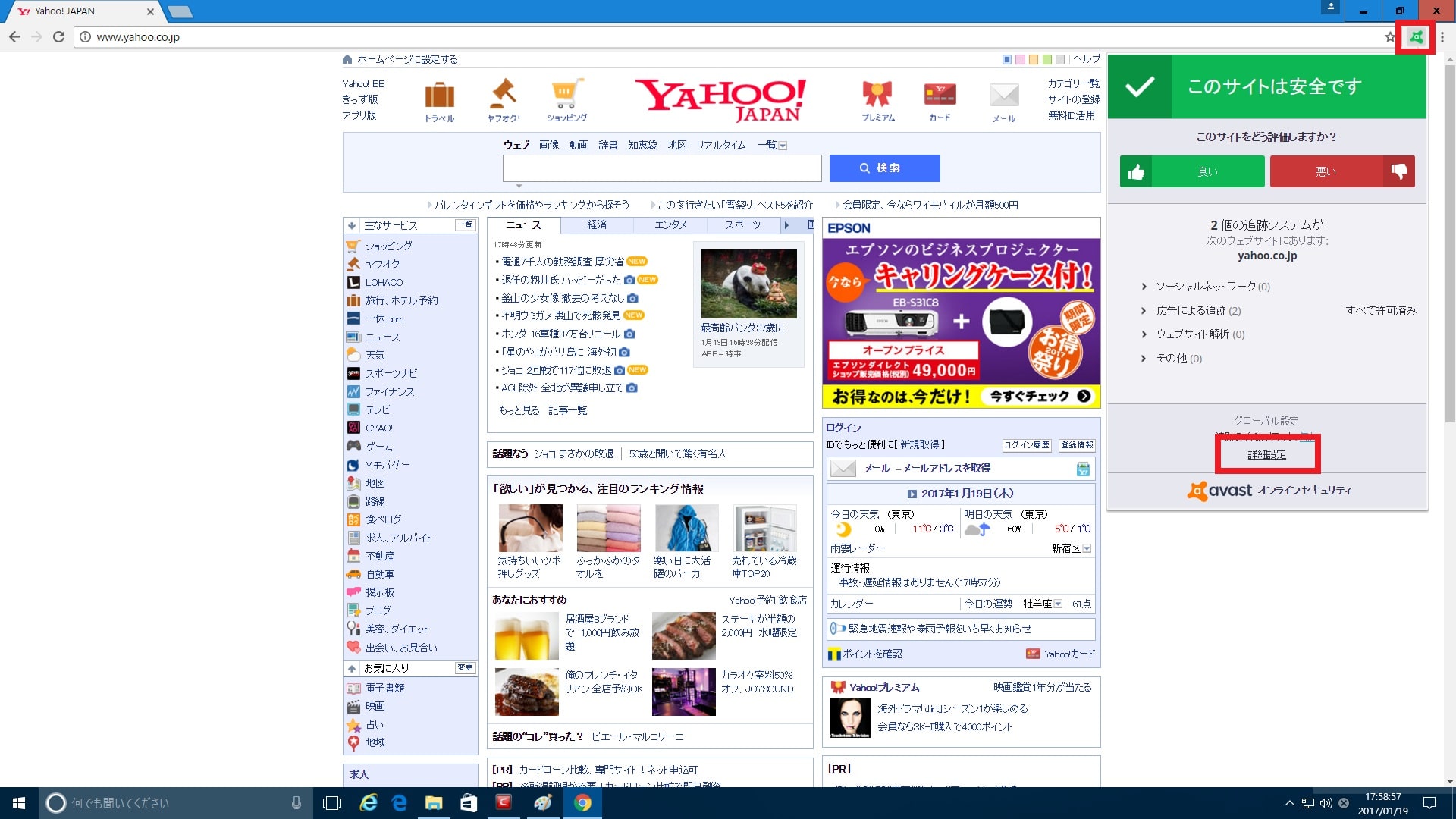Click the ゲーム controller icon in services list
This screenshot has width=1456, height=819.
point(353,446)
